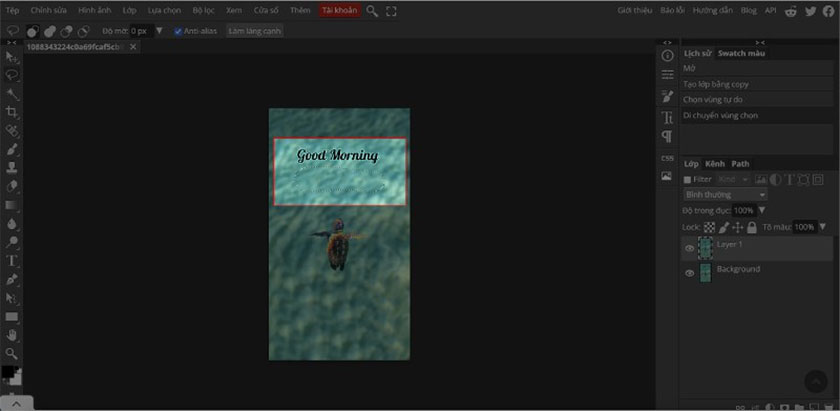Expand the side icon column arrows
Image resolution: width=840 pixels, height=411 pixels.
point(667,42)
